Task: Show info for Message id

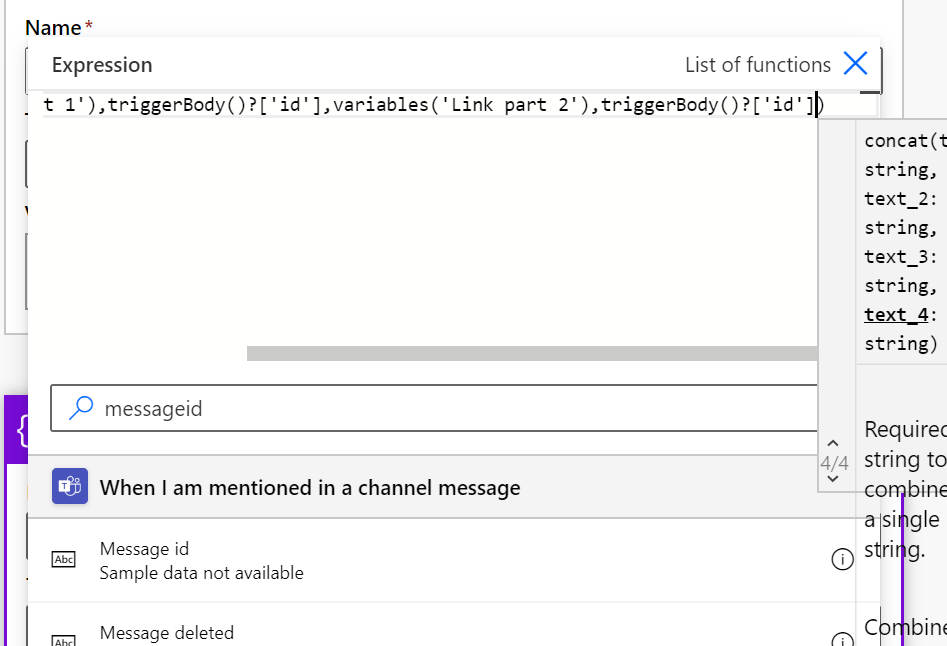Action: pos(842,560)
